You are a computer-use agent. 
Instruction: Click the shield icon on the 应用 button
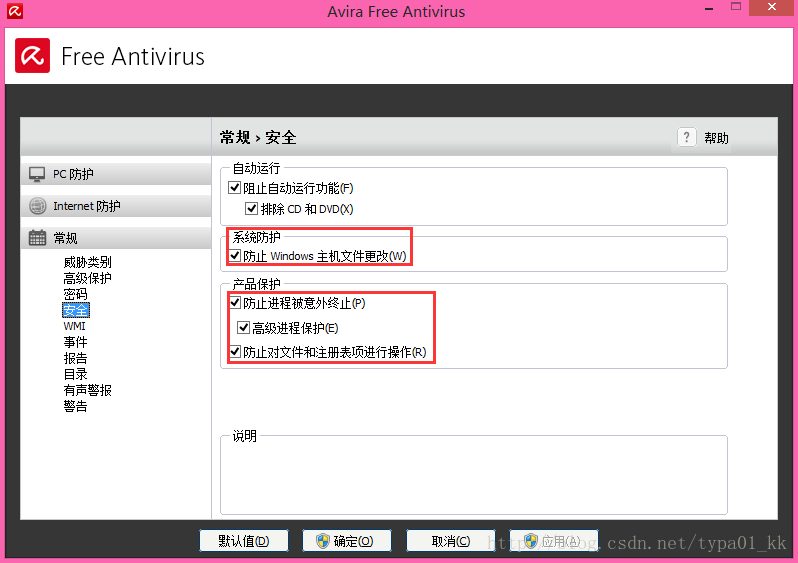[531, 541]
